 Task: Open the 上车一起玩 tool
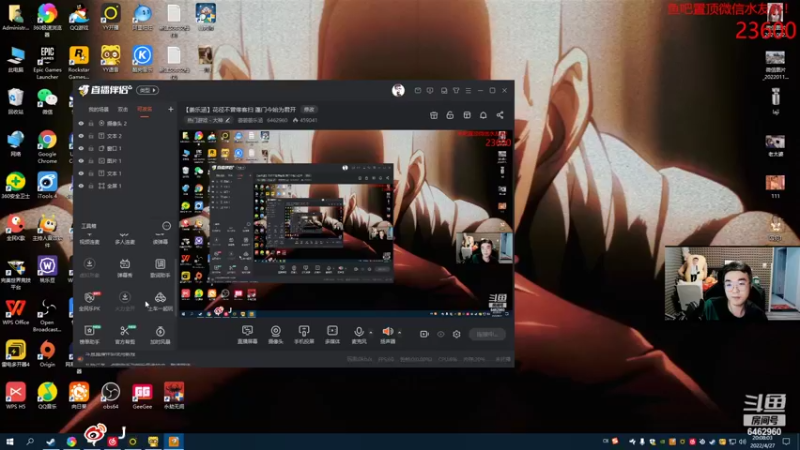click(160, 301)
